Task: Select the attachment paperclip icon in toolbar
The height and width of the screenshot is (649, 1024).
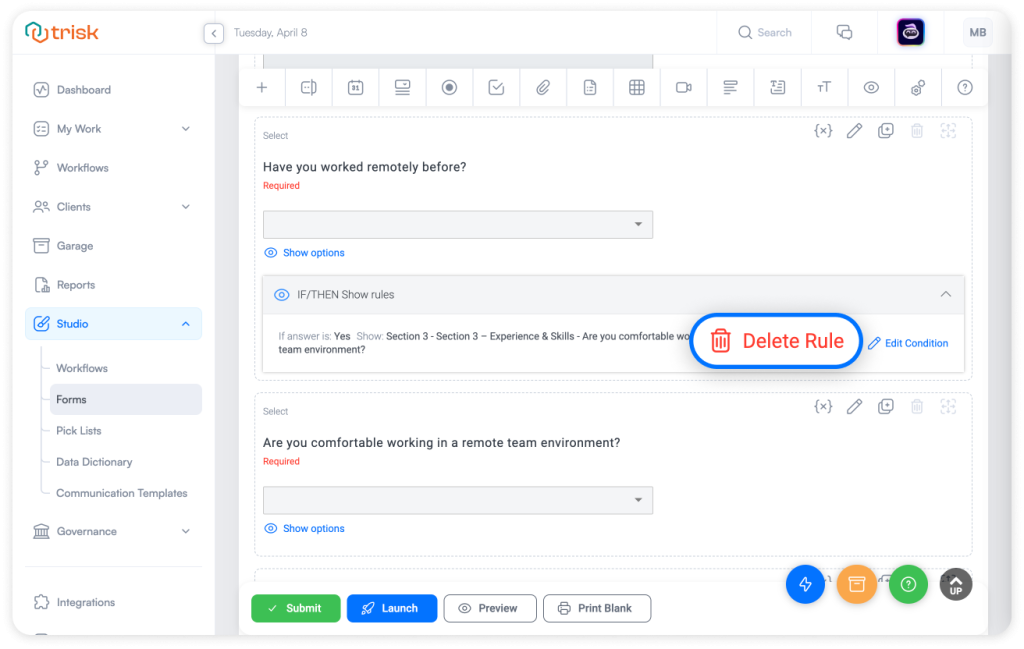Action: pyautogui.click(x=543, y=88)
